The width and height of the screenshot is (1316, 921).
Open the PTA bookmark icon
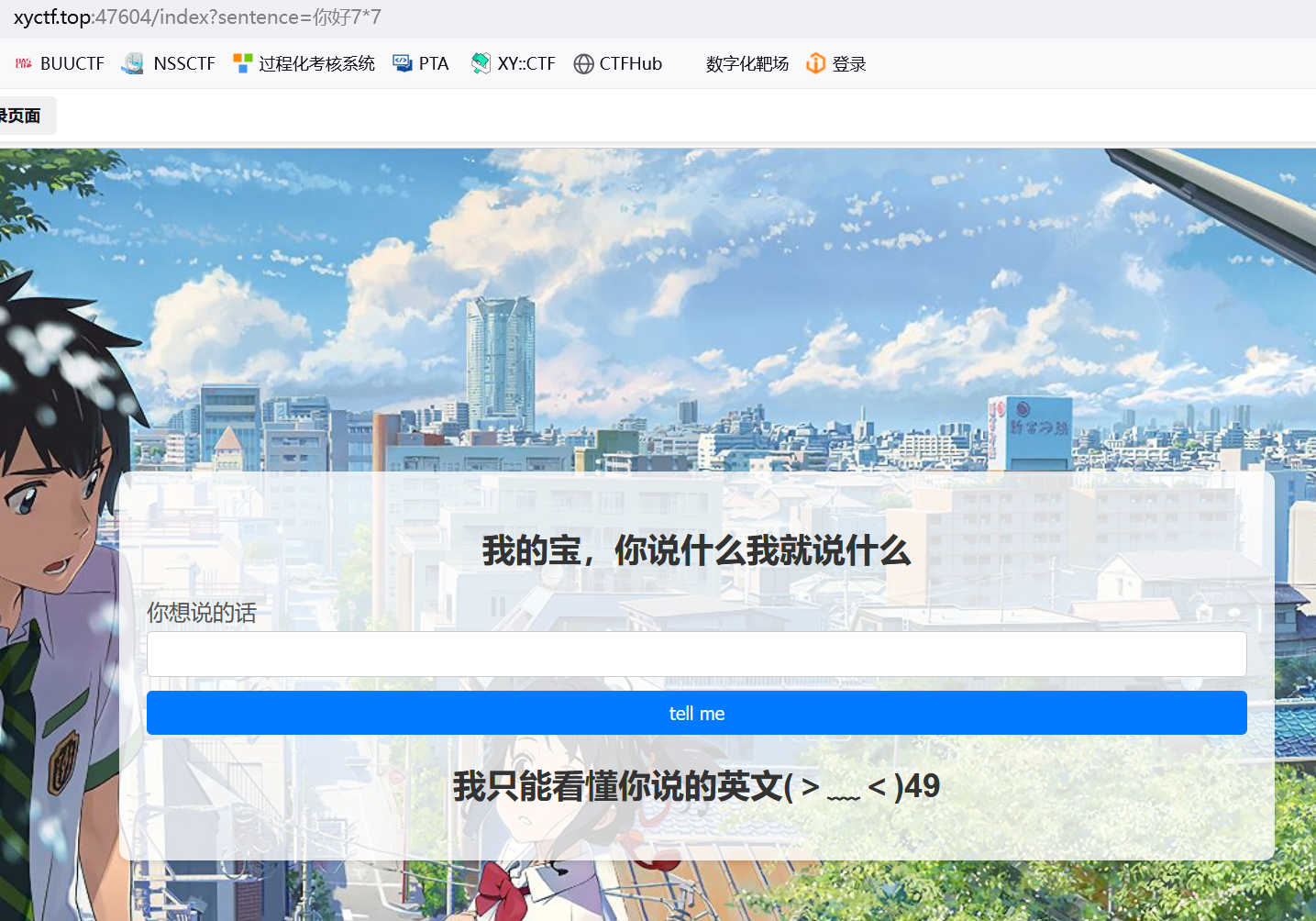pyautogui.click(x=403, y=63)
